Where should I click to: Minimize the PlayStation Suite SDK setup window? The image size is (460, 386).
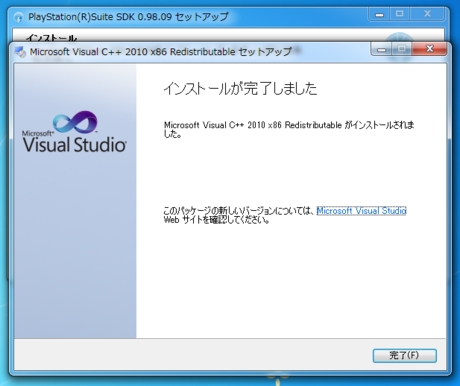tap(379, 14)
